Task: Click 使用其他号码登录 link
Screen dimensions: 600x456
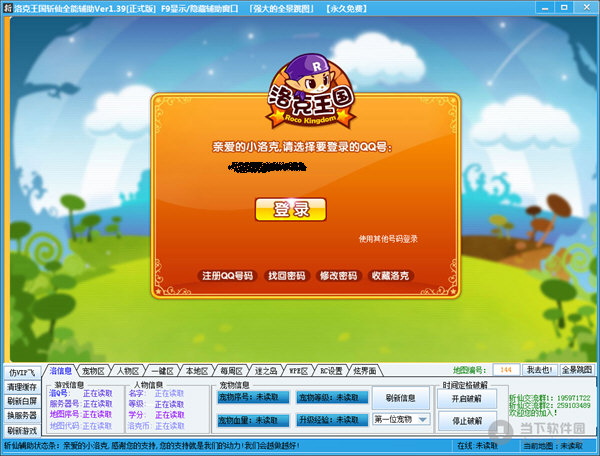Action: click(388, 239)
